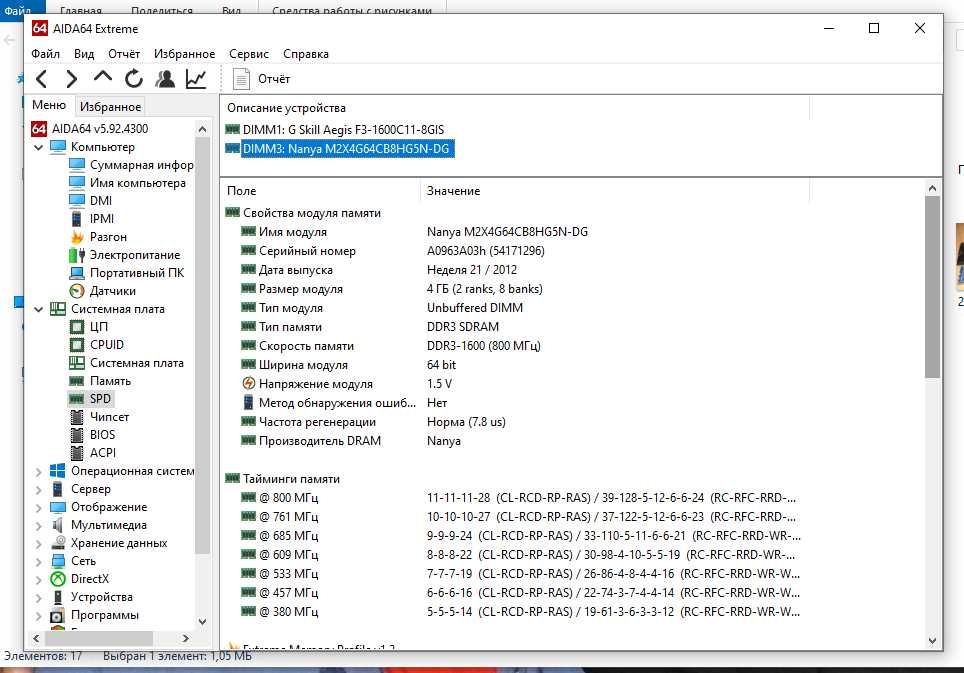Screen dimensions: 964x673
Task: Open the user management icon in the toolbar
Action: [165, 79]
